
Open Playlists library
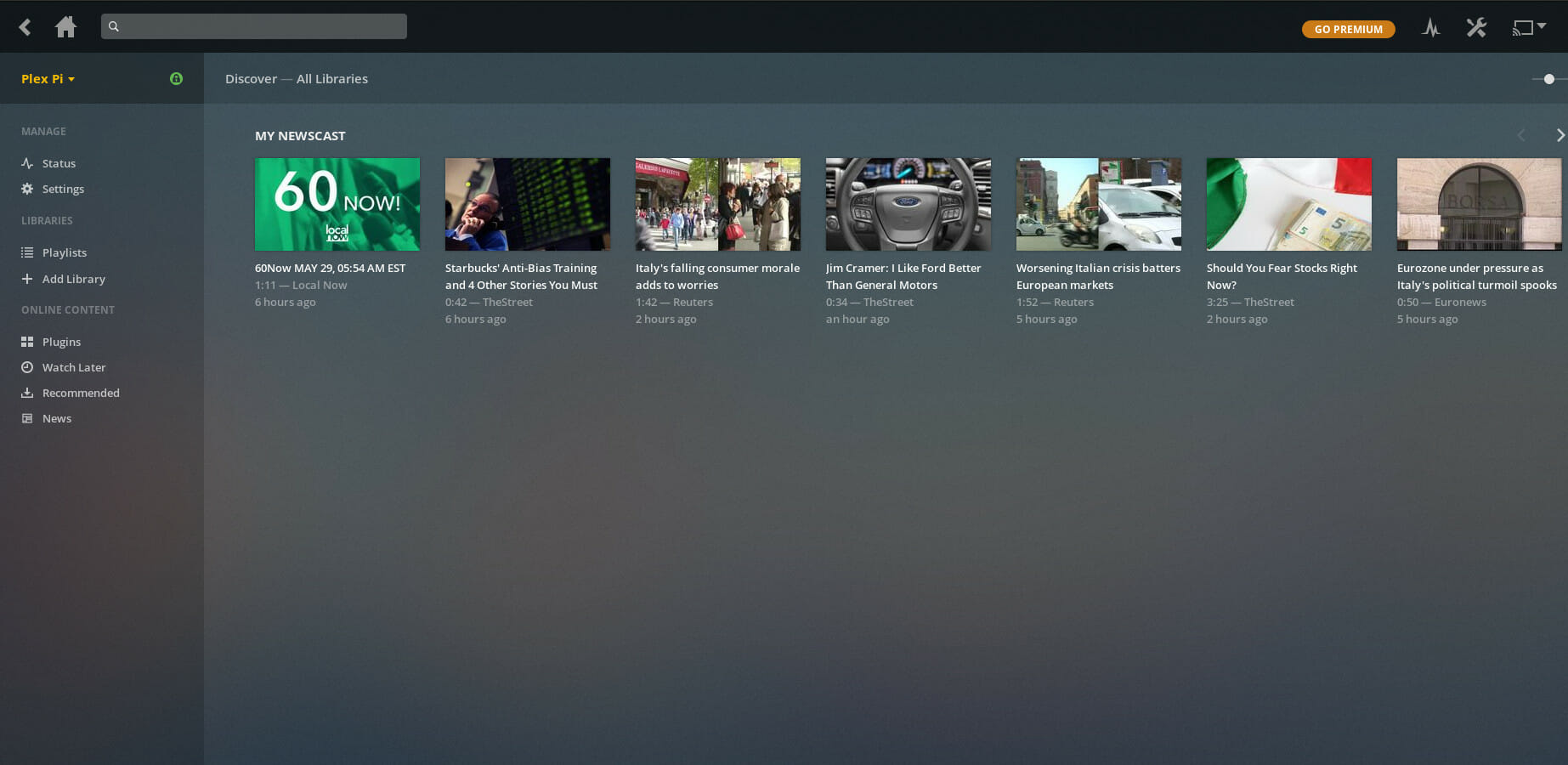[65, 252]
